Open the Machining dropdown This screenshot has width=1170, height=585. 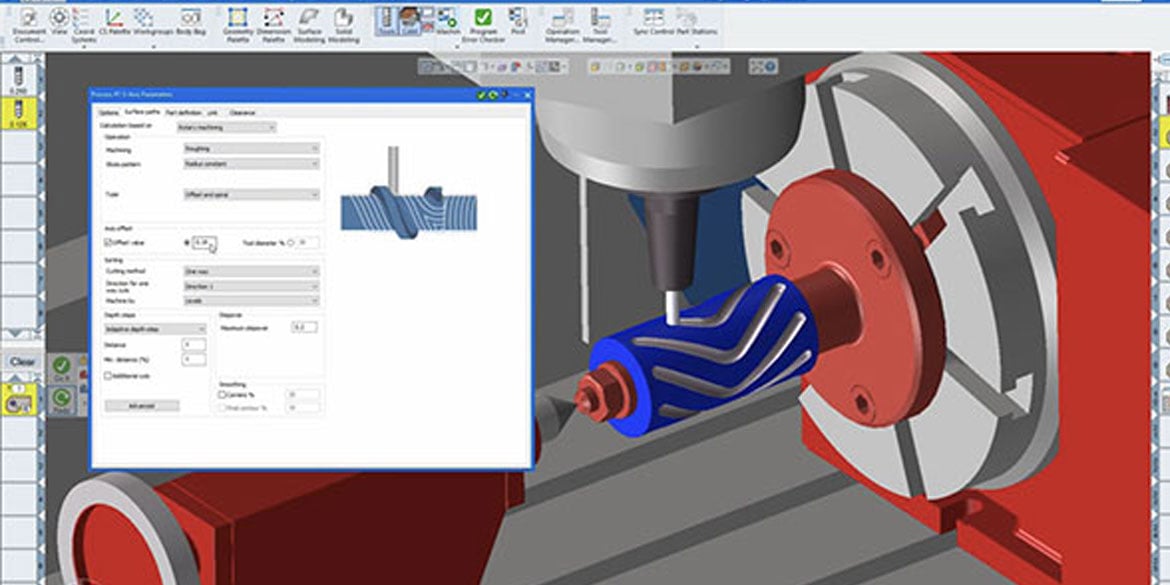[251, 149]
